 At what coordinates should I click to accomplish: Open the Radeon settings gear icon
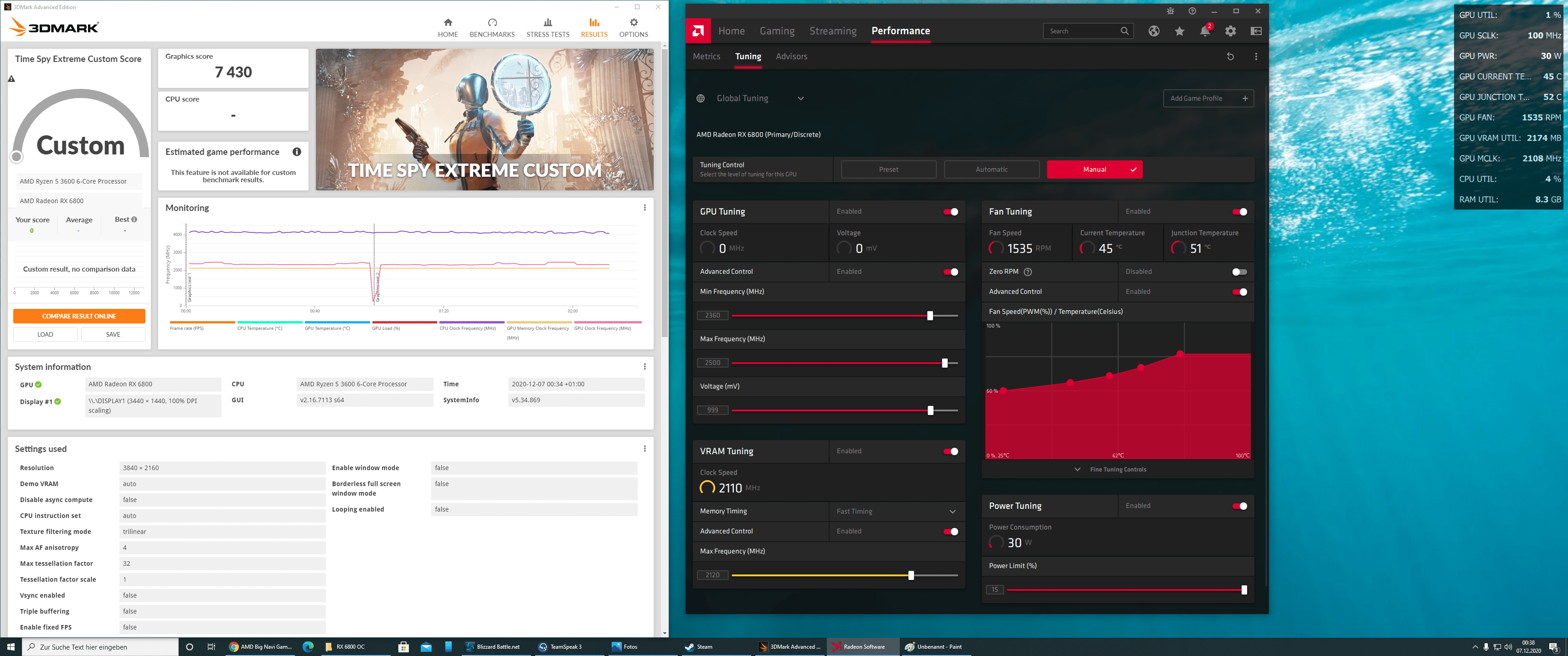click(x=1230, y=31)
